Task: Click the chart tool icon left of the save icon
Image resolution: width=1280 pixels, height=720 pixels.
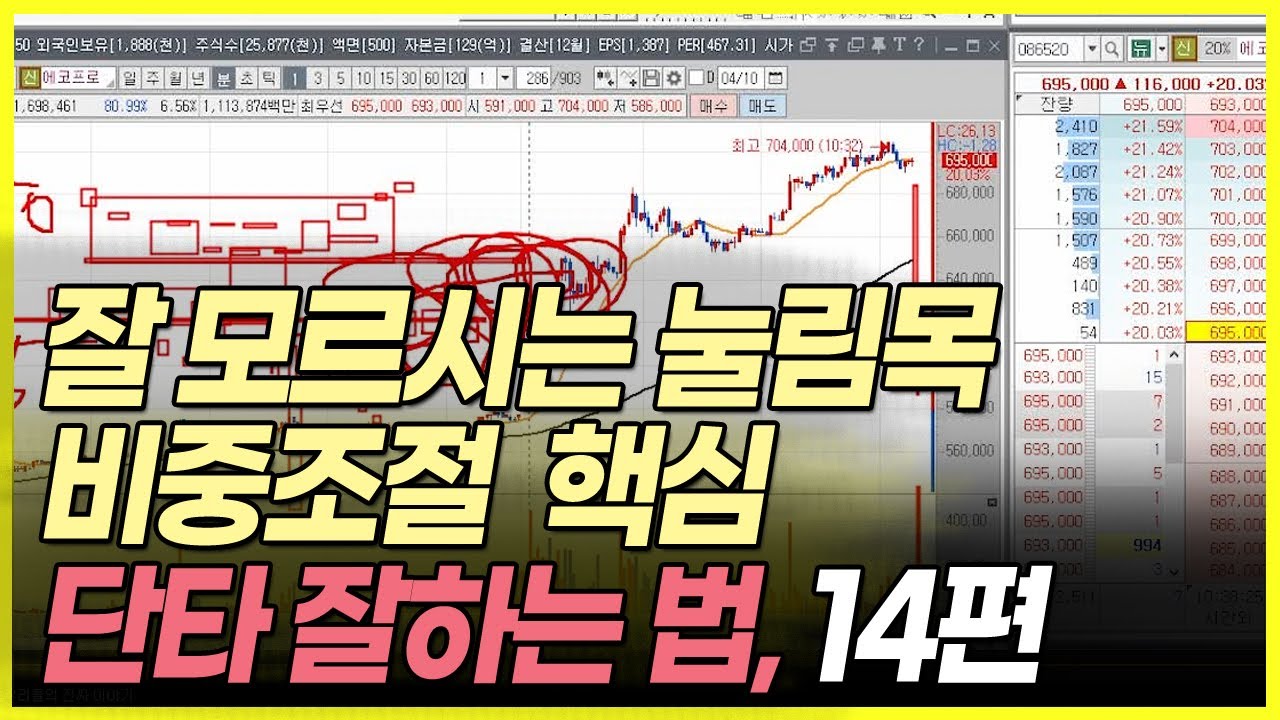Action: (629, 79)
